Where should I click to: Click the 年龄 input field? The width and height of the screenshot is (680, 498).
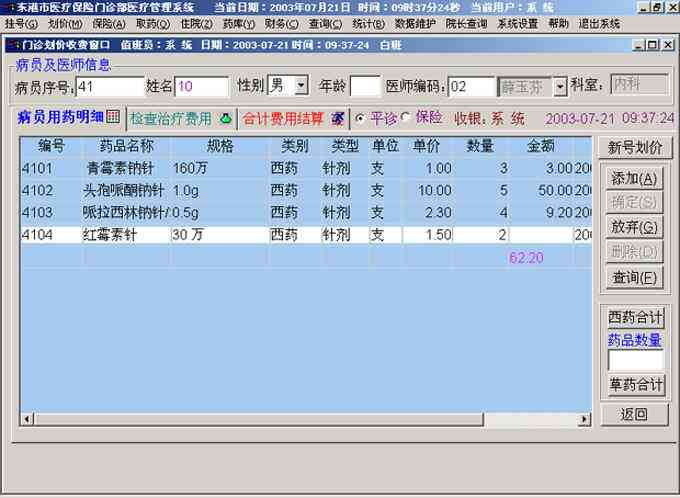(365, 86)
